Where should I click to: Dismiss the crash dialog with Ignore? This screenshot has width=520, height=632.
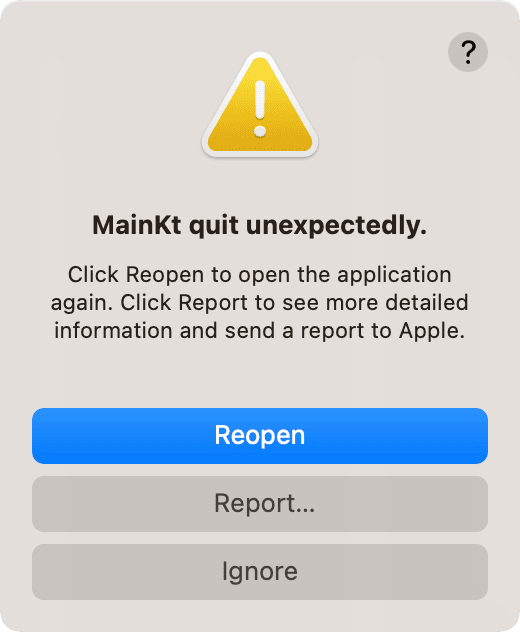pos(260,572)
